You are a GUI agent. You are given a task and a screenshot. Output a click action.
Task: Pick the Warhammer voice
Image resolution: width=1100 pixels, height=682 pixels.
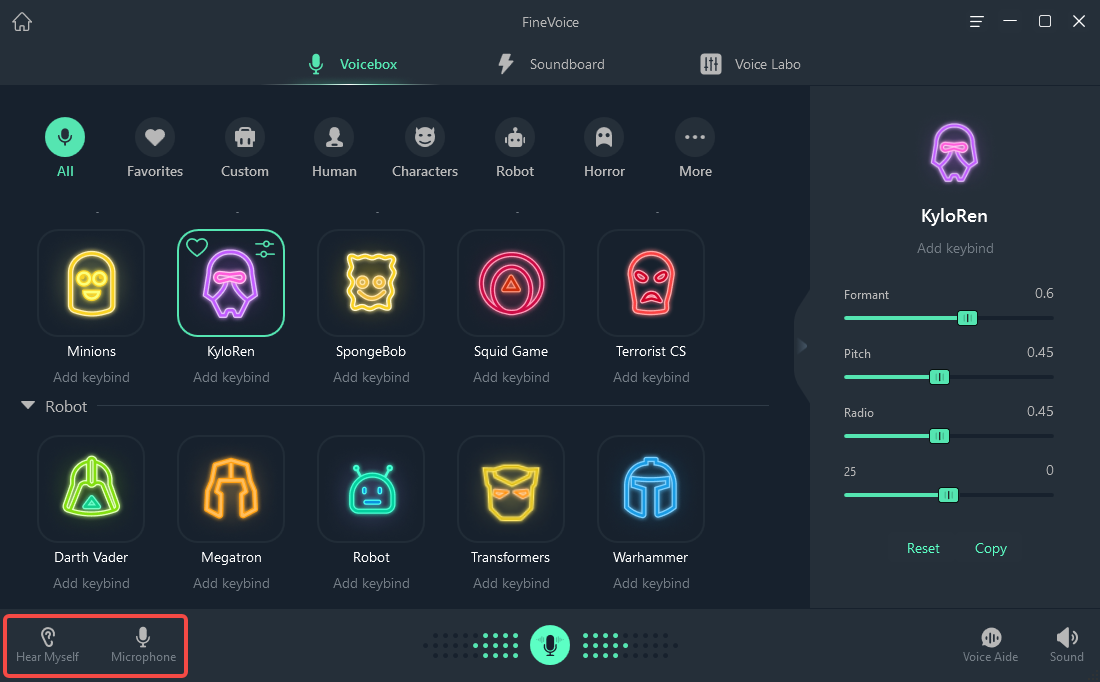pos(651,489)
